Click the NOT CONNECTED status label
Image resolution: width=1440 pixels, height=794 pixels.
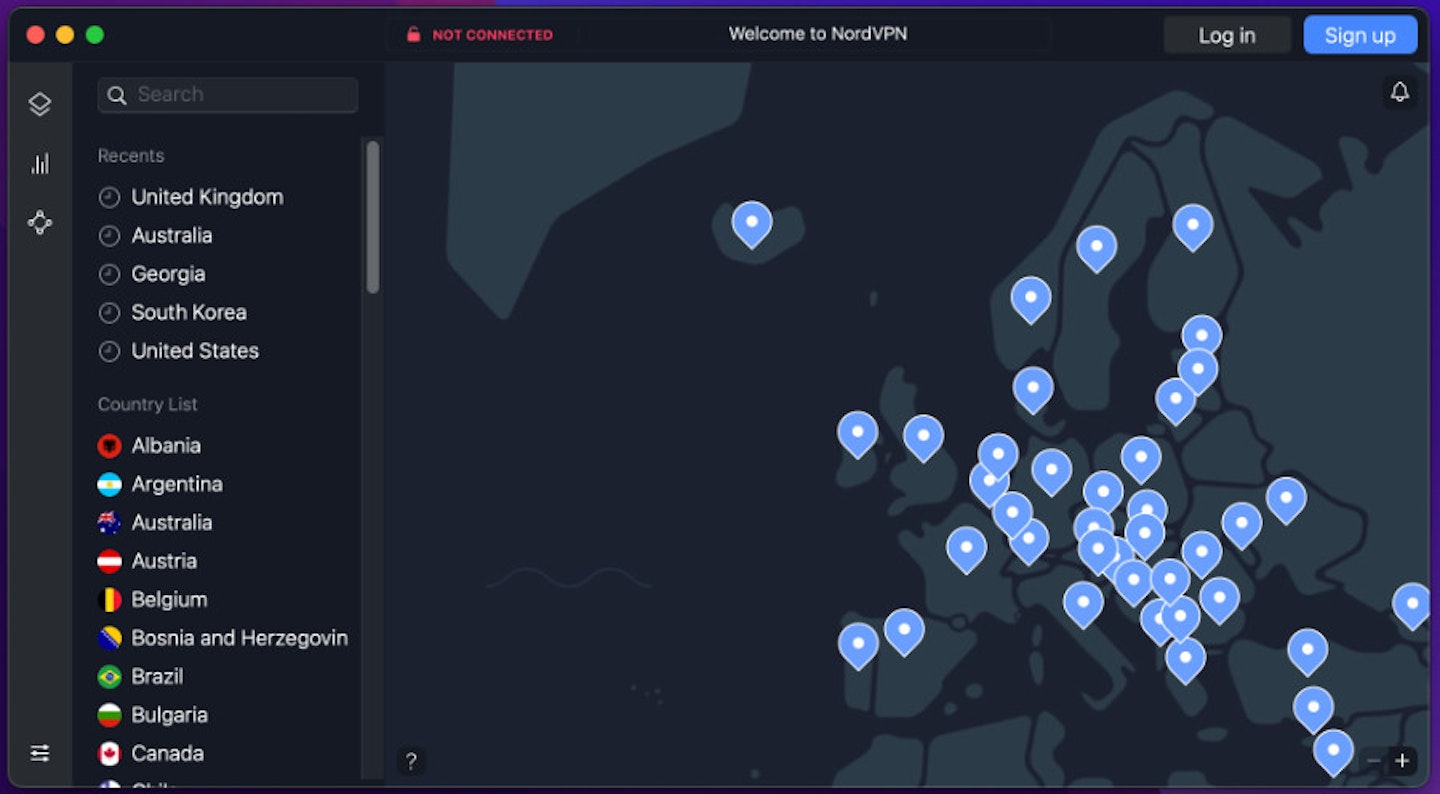[x=492, y=35]
